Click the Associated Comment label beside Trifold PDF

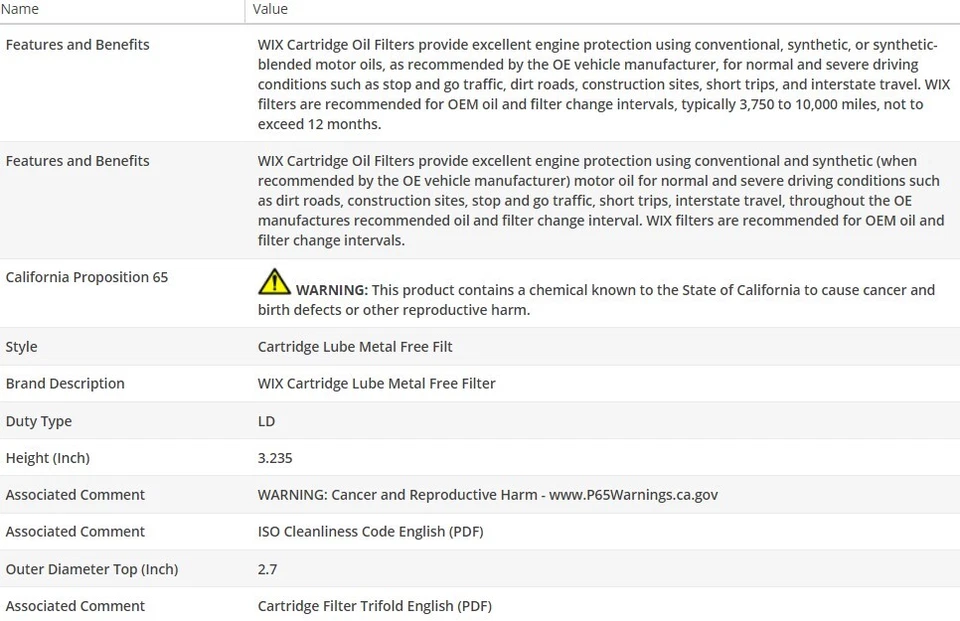click(x=75, y=606)
